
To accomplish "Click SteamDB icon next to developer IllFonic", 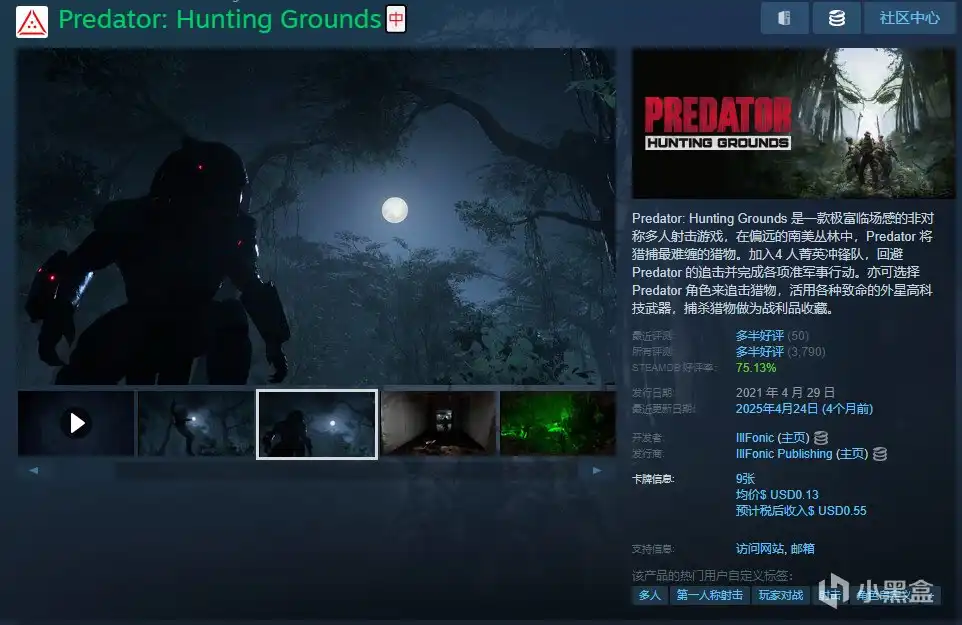I will click(x=821, y=438).
